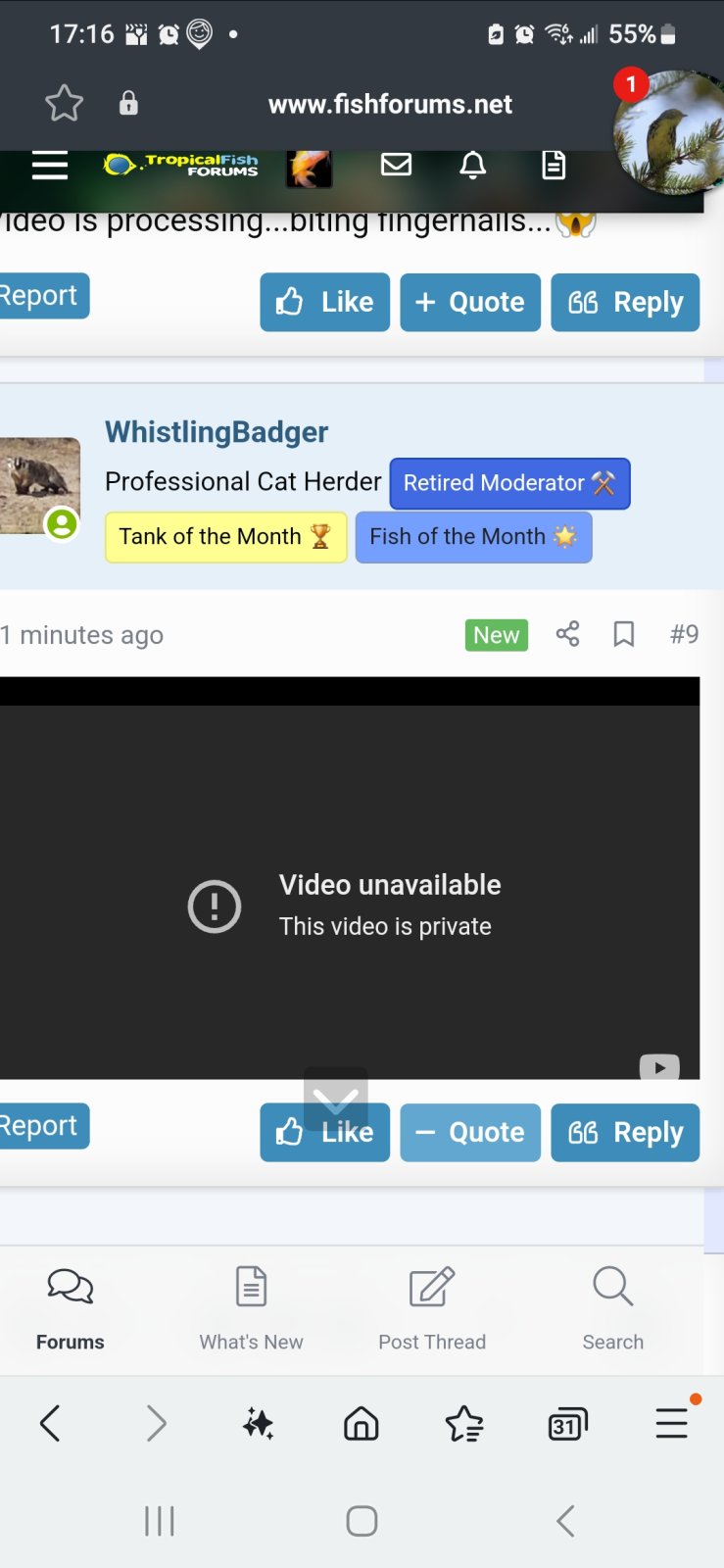Open the Search tab
Viewport: 724px width, 1568px height.
coord(613,1309)
